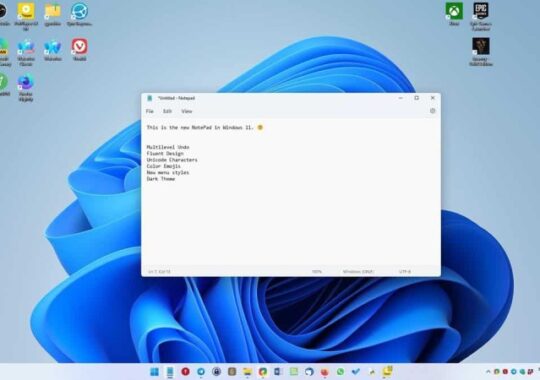Viewport: 540px width, 380px height.
Task: Open the View menu in Notepad
Action: coord(187,111)
